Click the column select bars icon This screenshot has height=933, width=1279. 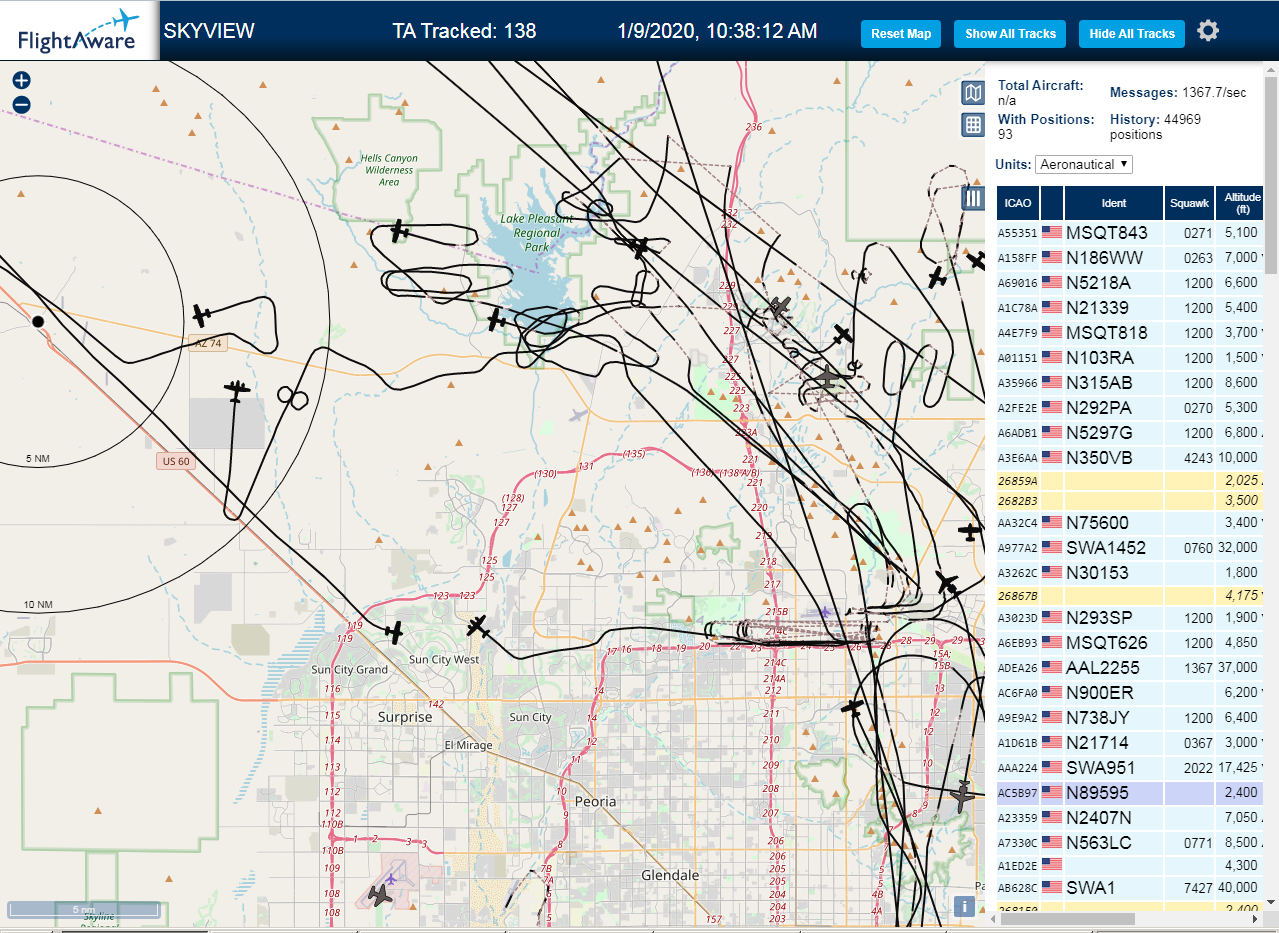(973, 198)
